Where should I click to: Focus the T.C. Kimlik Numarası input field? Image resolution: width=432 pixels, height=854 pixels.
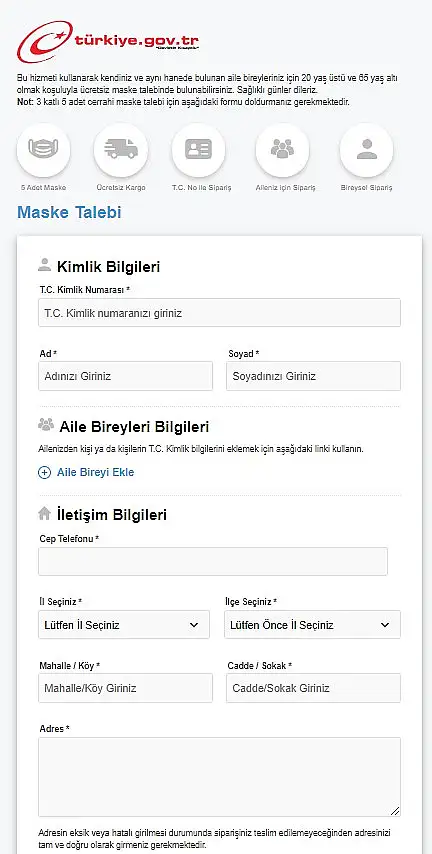coord(220,313)
